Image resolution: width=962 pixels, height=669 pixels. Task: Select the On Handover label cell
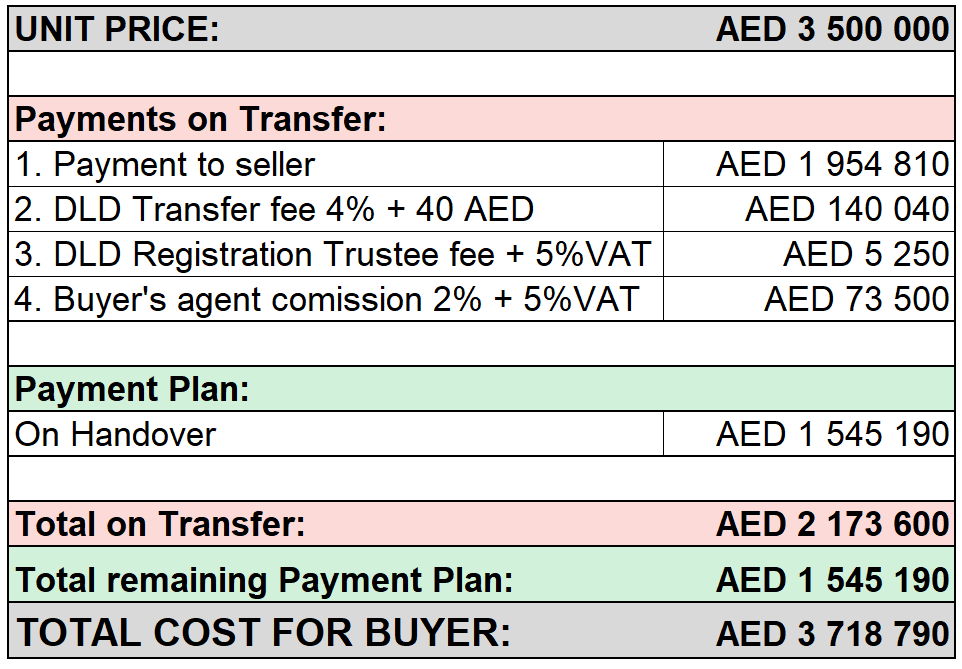pos(336,434)
